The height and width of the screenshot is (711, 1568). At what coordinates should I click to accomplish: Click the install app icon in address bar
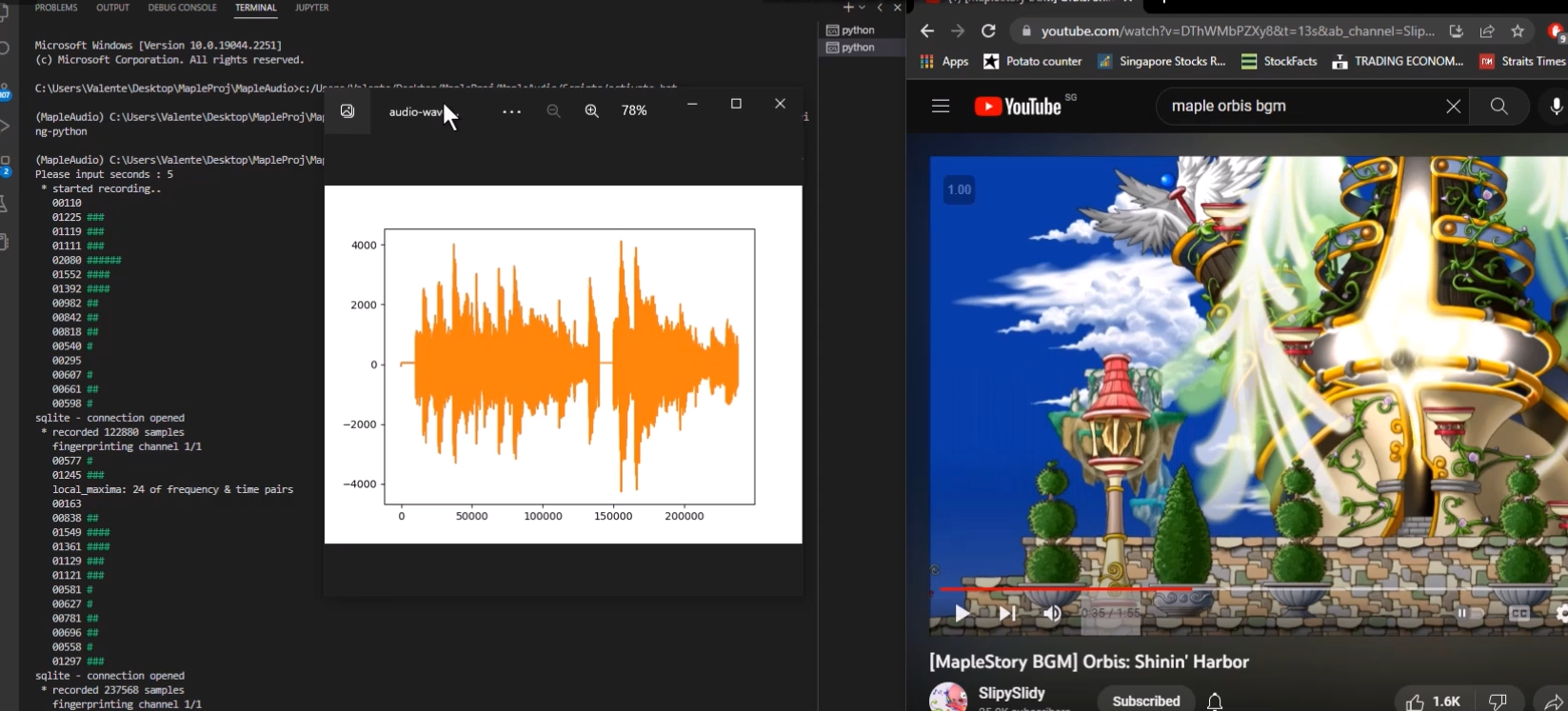coord(1456,31)
